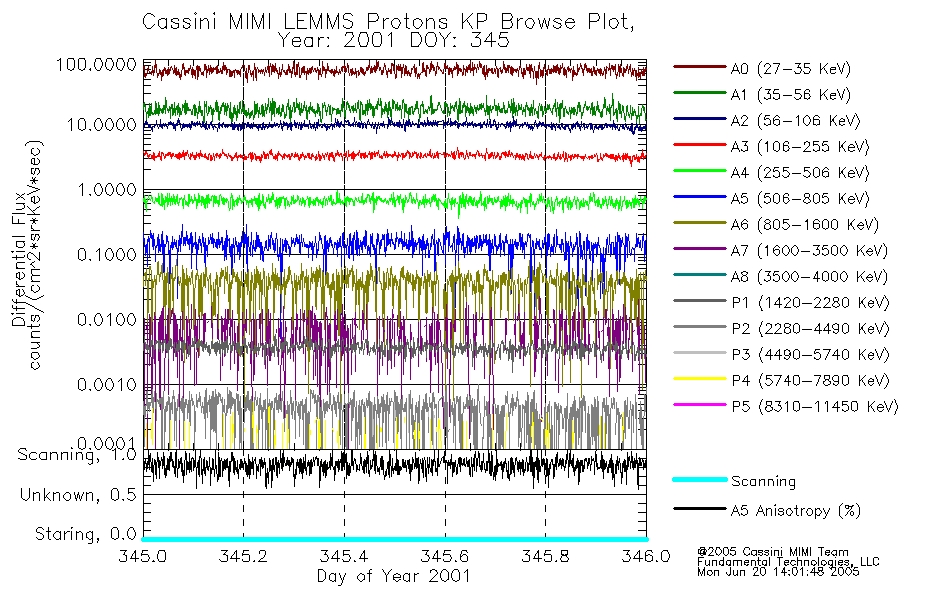
Task: Click the 345.4 x-axis tick label
Action: click(x=344, y=556)
